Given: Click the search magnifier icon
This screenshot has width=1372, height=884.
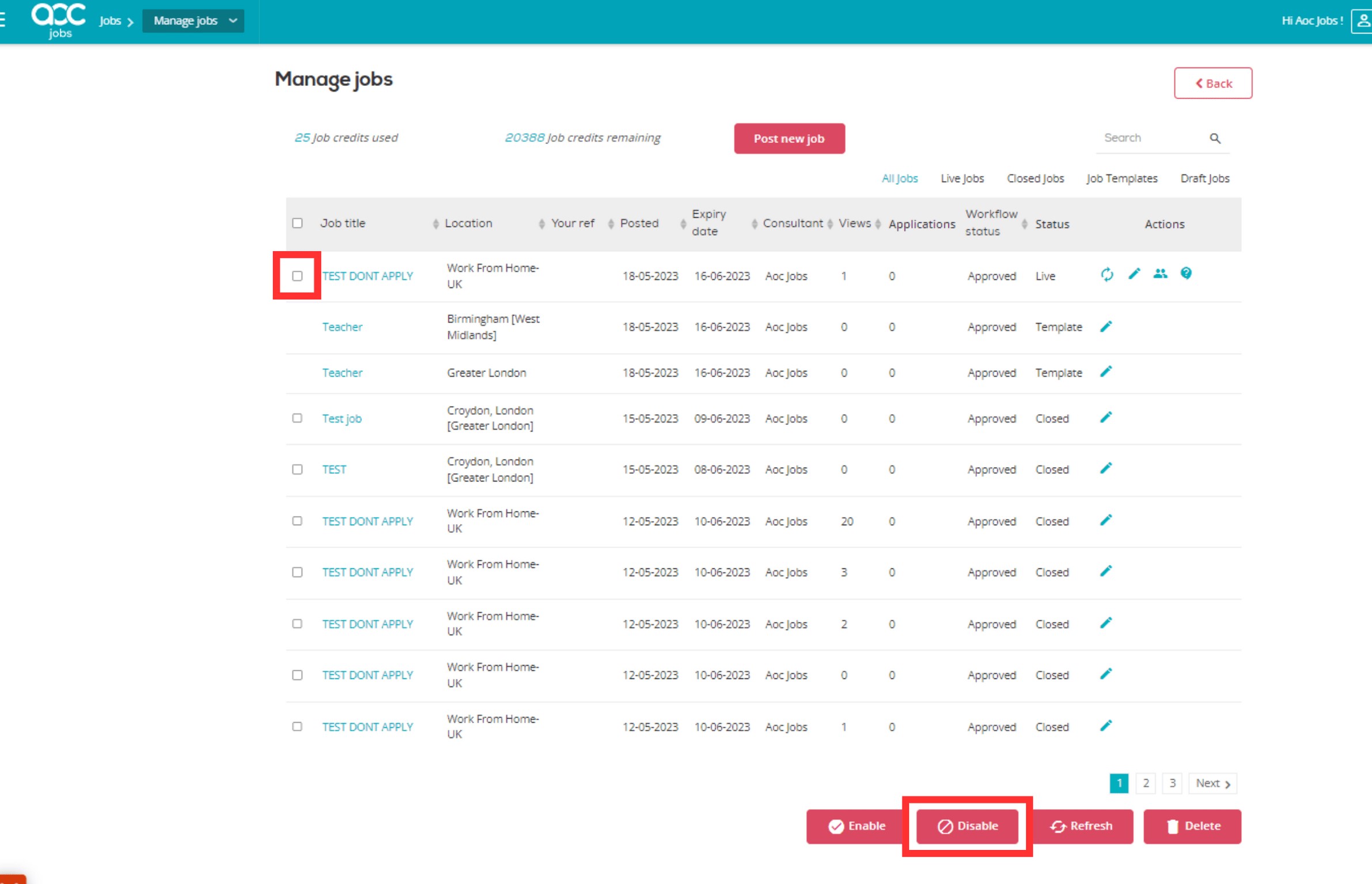Looking at the screenshot, I should [x=1215, y=138].
